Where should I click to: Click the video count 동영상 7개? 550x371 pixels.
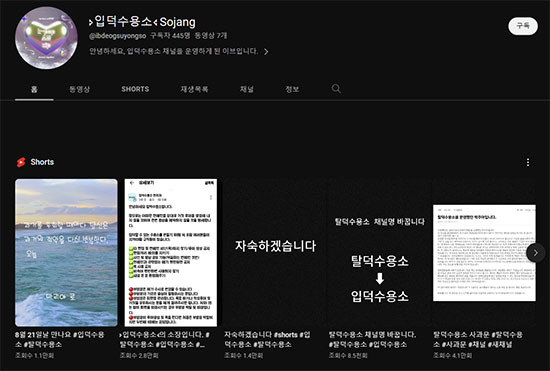pos(211,36)
